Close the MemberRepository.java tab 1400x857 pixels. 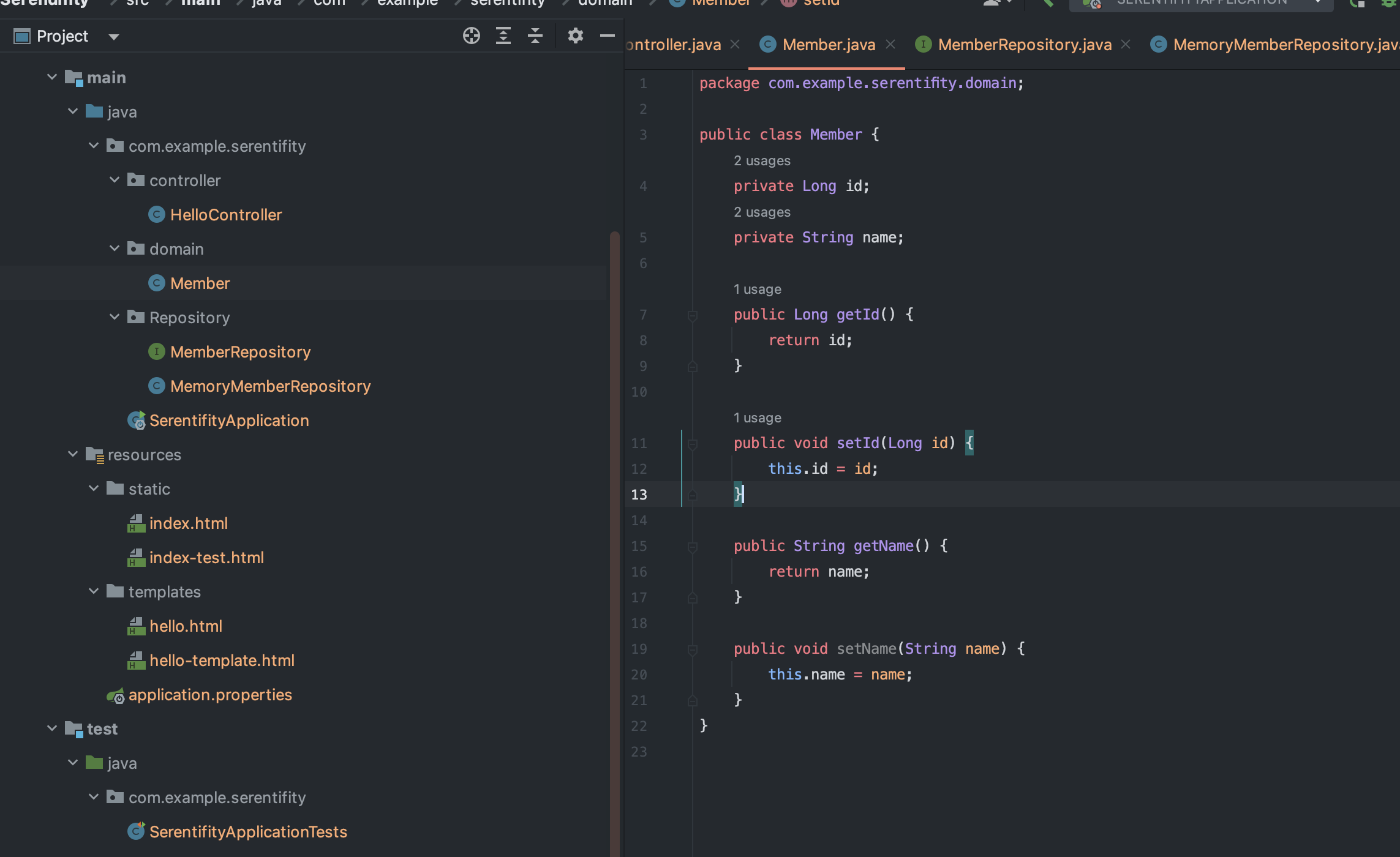click(1126, 44)
